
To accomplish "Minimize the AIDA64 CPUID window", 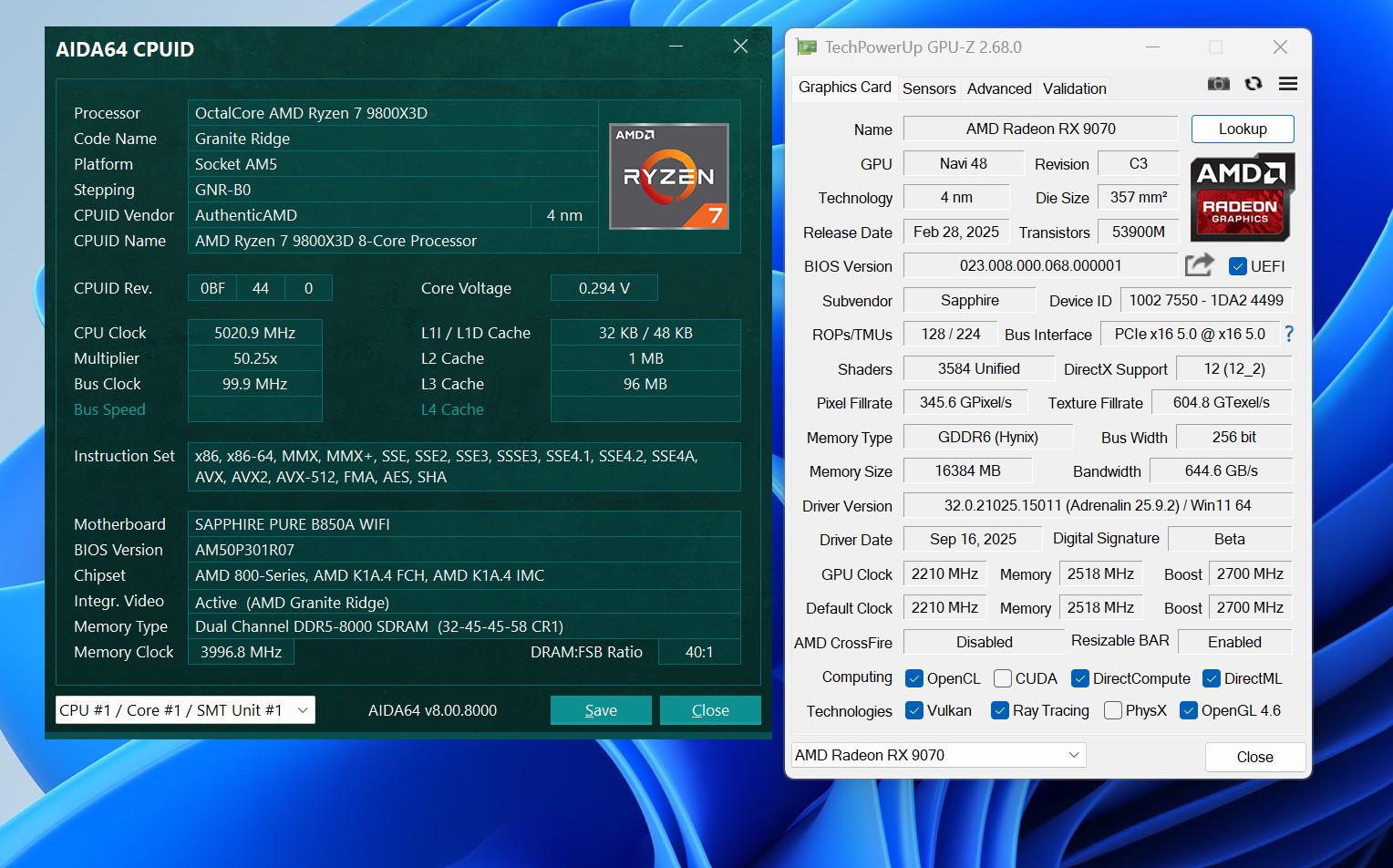I will 676,46.
